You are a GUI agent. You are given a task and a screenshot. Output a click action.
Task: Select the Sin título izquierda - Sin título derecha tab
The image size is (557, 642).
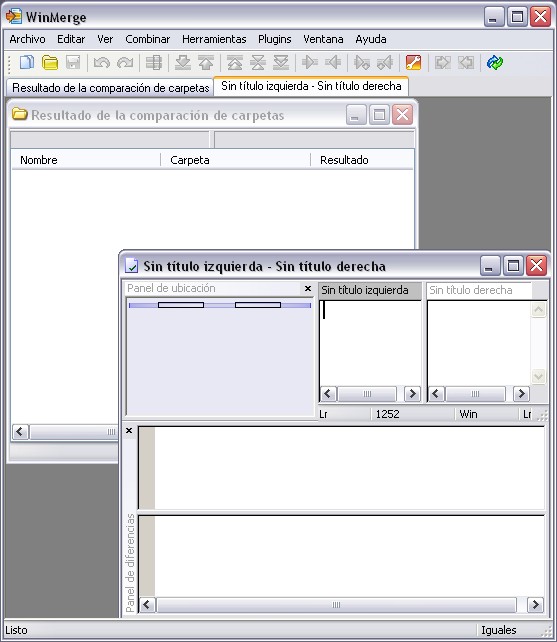coord(311,86)
